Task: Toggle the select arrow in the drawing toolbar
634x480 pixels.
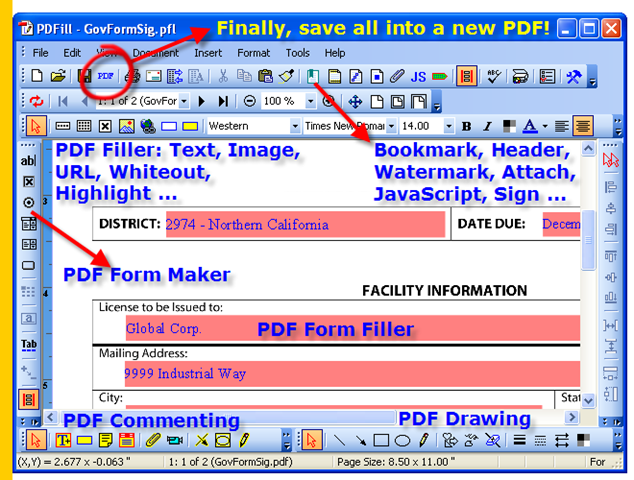Action: point(311,440)
